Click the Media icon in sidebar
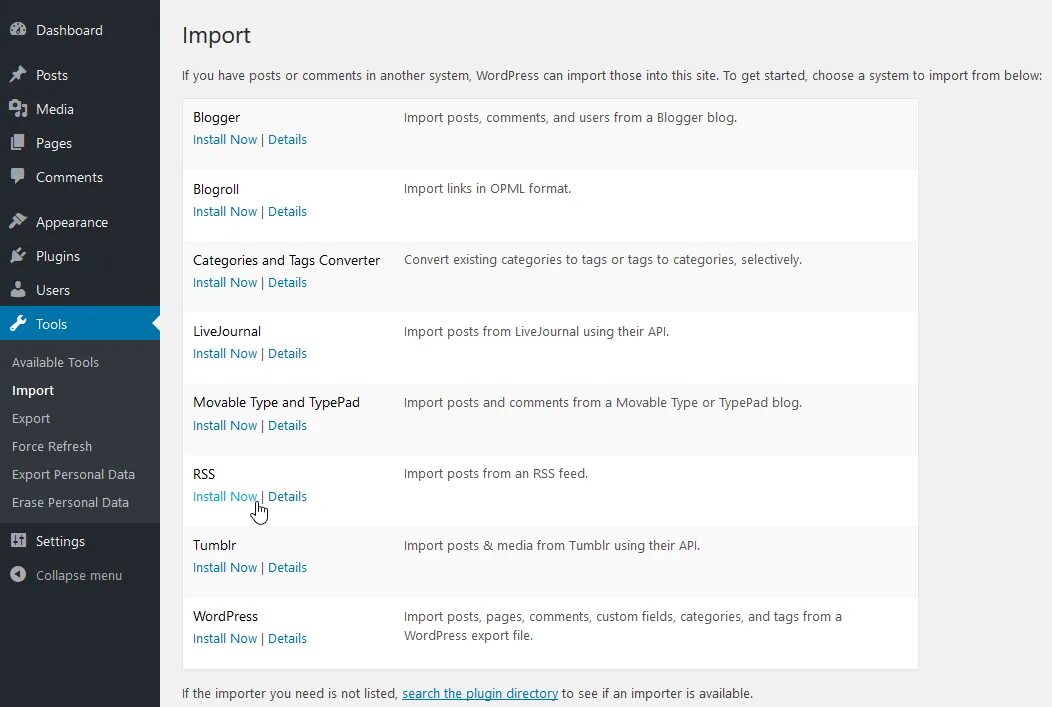Screen dimensions: 1052x707 (18, 109)
